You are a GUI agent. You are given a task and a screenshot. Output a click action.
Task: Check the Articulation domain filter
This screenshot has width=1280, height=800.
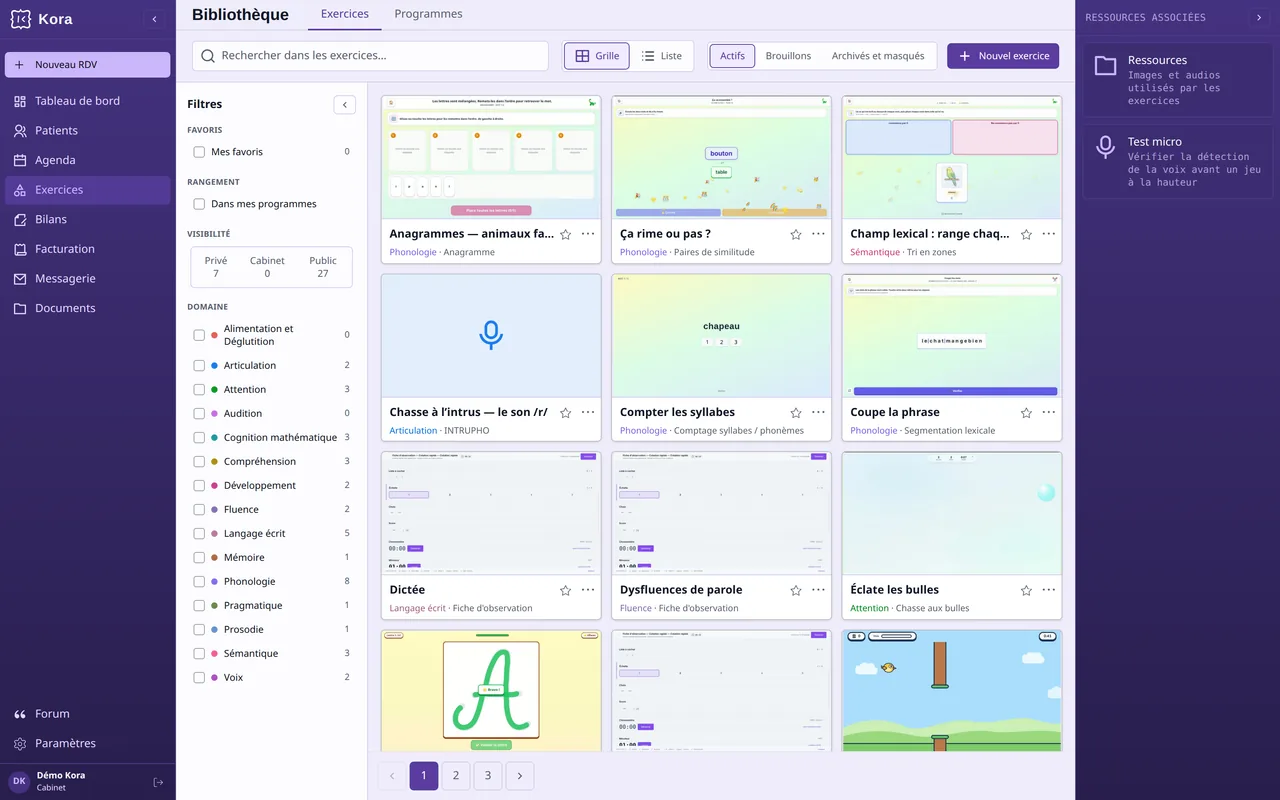point(199,366)
